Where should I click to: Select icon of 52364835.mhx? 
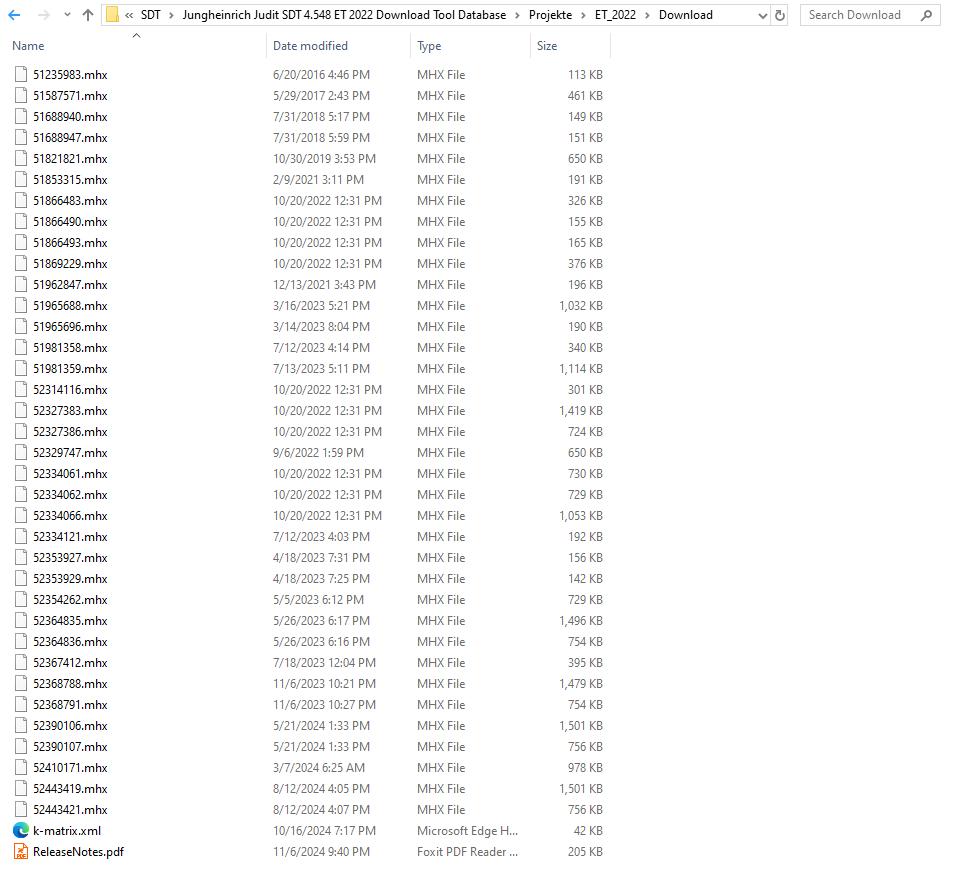pyautogui.click(x=21, y=621)
